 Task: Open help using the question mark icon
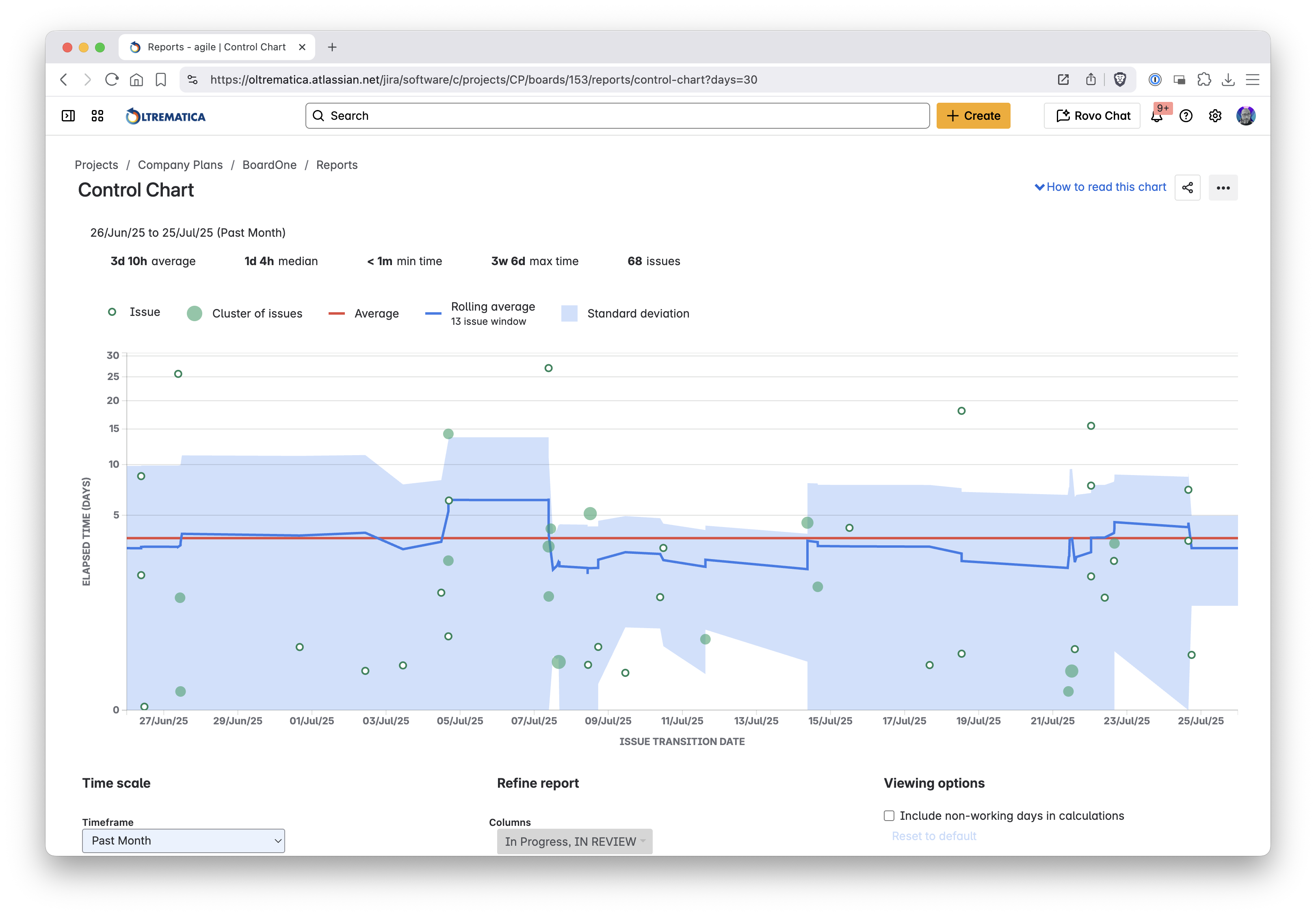1186,116
